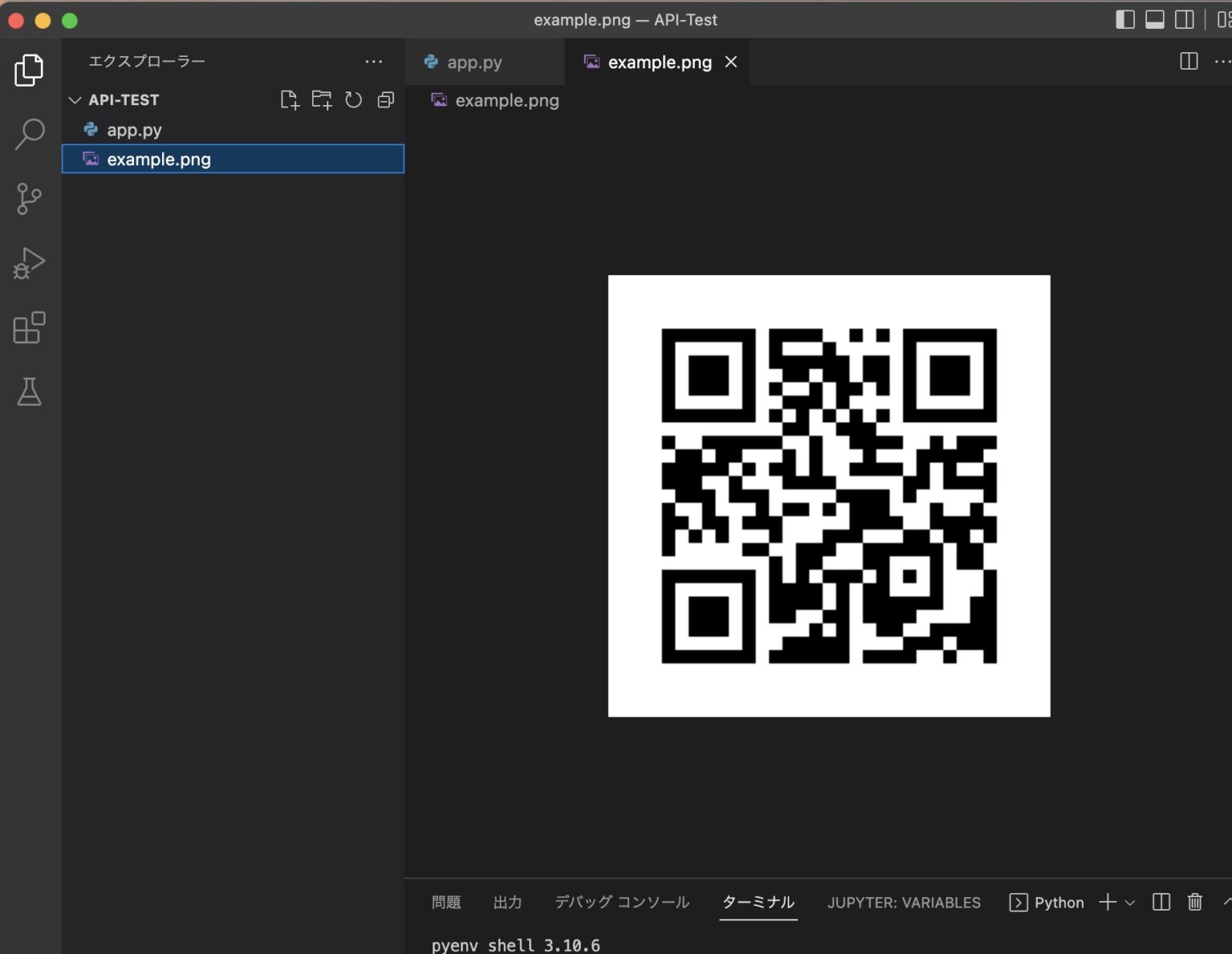Collapse all folders in the Explorer
This screenshot has width=1232, height=954.
(386, 99)
